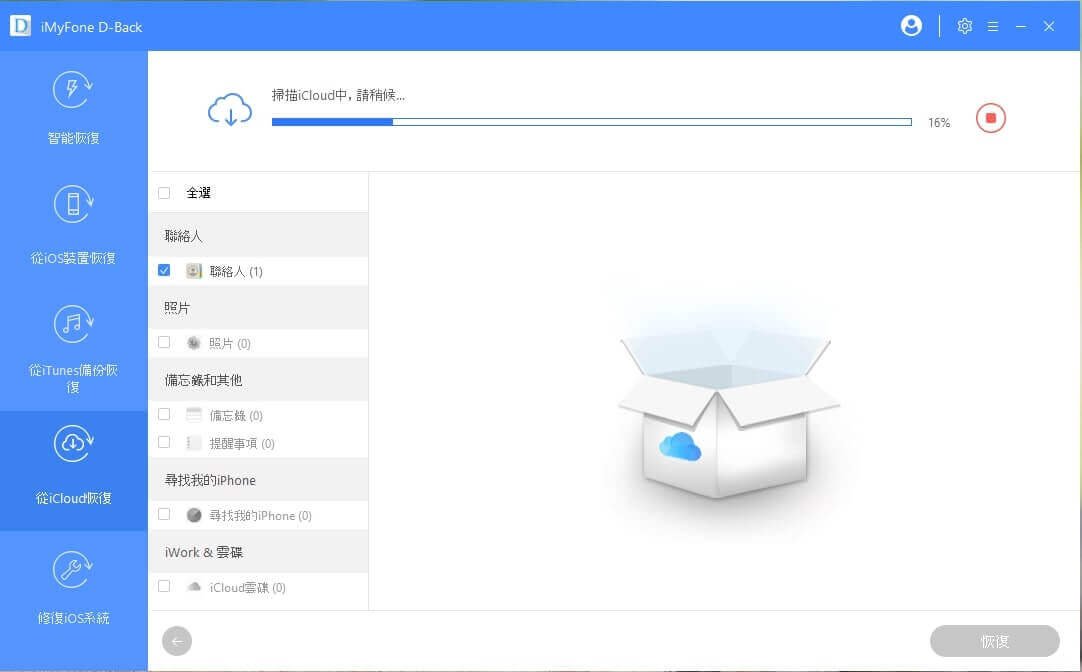Click the iWork & 雲碟 category header
The height and width of the screenshot is (672, 1082).
click(x=204, y=552)
